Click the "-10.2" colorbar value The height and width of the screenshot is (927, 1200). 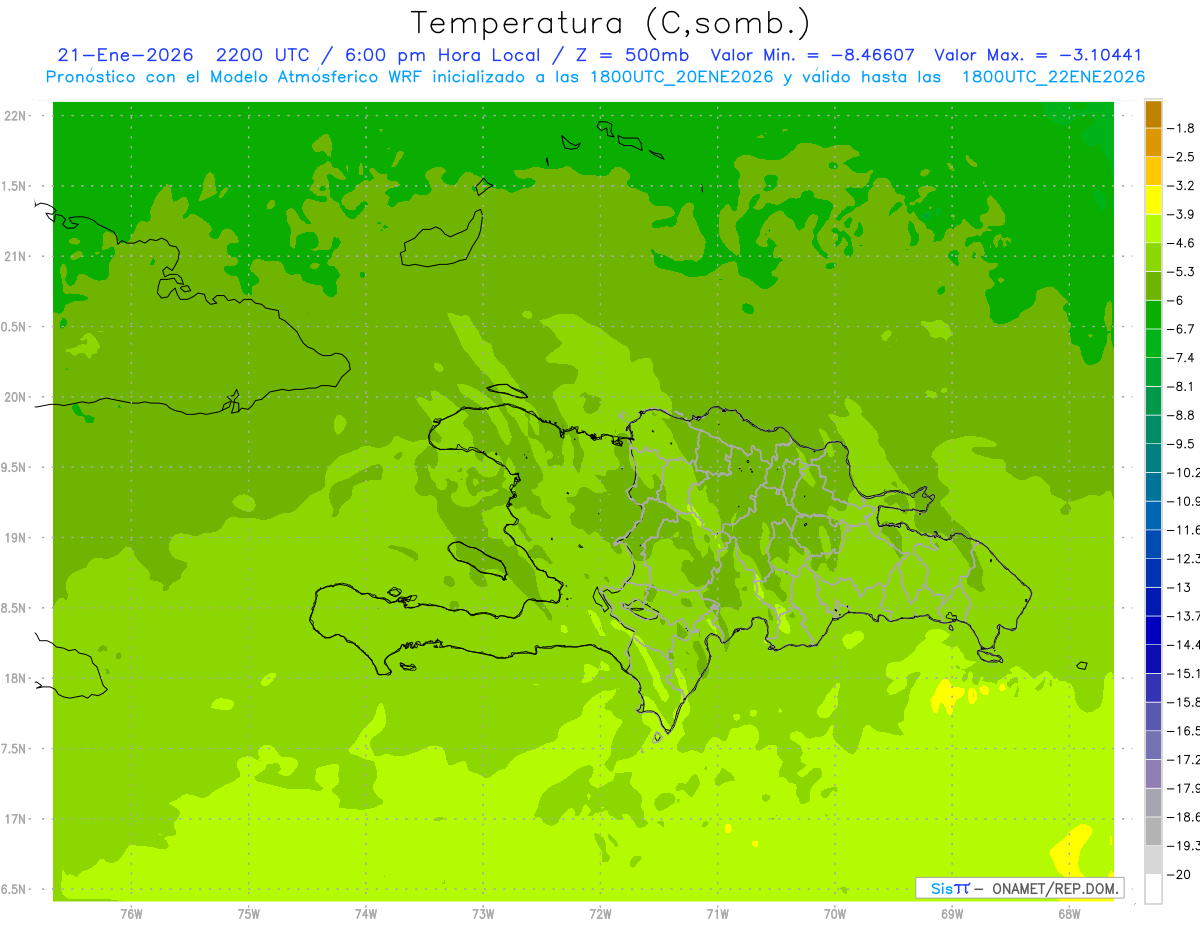tap(1185, 472)
